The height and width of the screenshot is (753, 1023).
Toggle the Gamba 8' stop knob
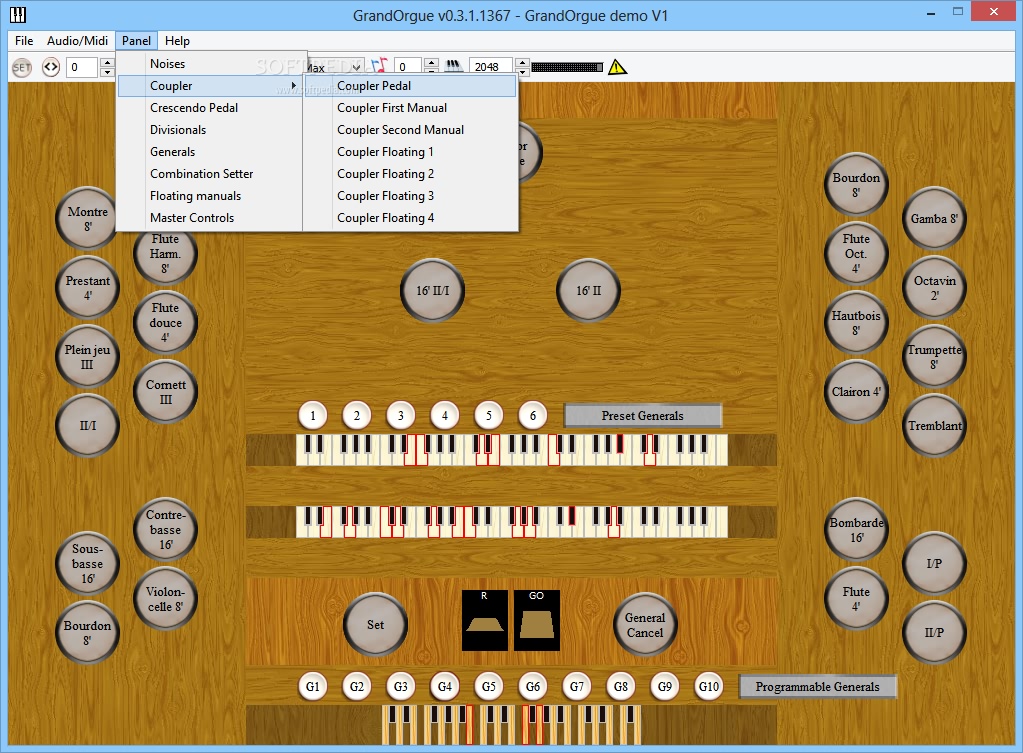point(934,219)
